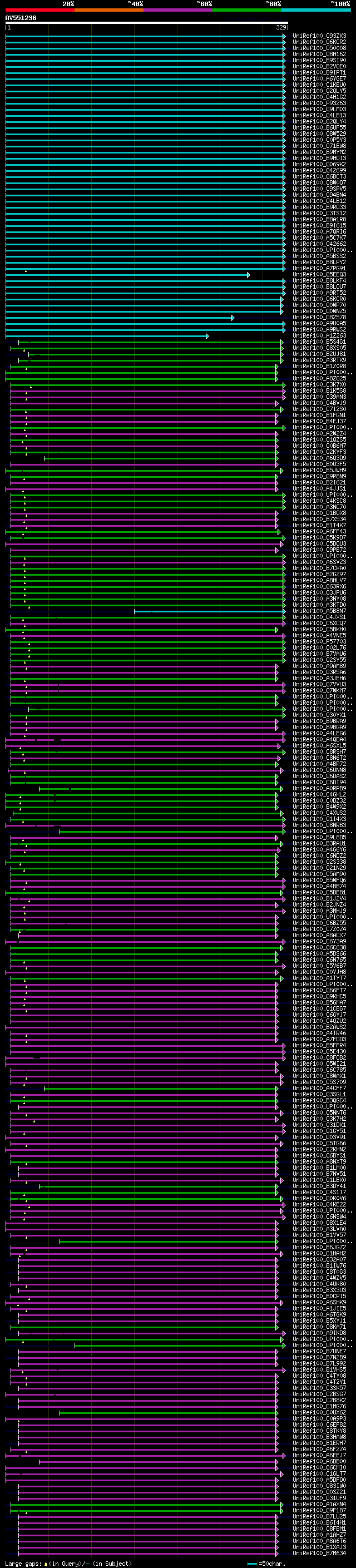
Task: Click the green ~80% identity legend segment
Action: pyautogui.click(x=247, y=10)
